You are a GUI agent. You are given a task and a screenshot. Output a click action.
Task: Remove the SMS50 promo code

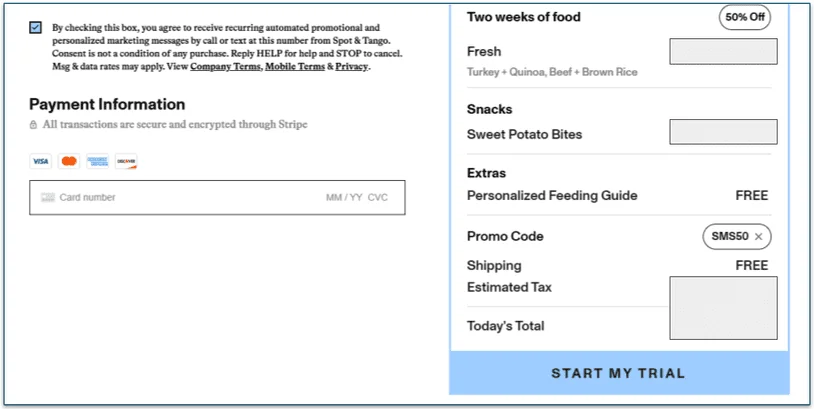pos(758,237)
